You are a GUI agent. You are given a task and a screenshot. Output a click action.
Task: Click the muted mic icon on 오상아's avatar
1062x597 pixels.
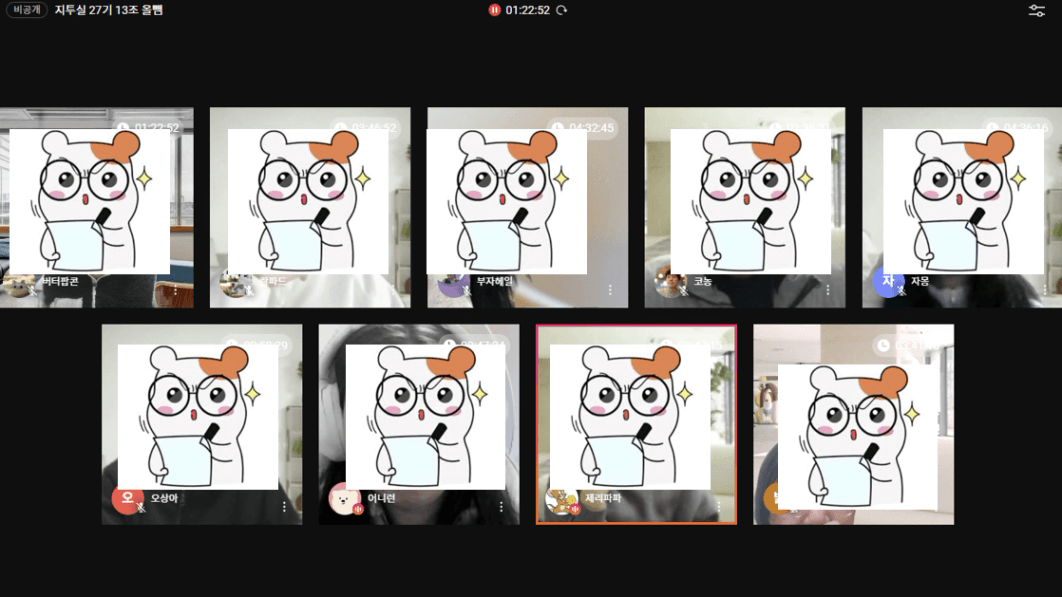click(141, 508)
